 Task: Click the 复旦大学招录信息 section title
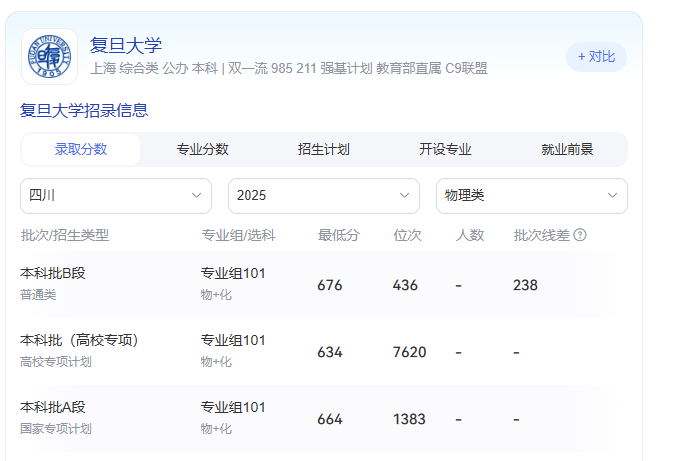coord(84,110)
